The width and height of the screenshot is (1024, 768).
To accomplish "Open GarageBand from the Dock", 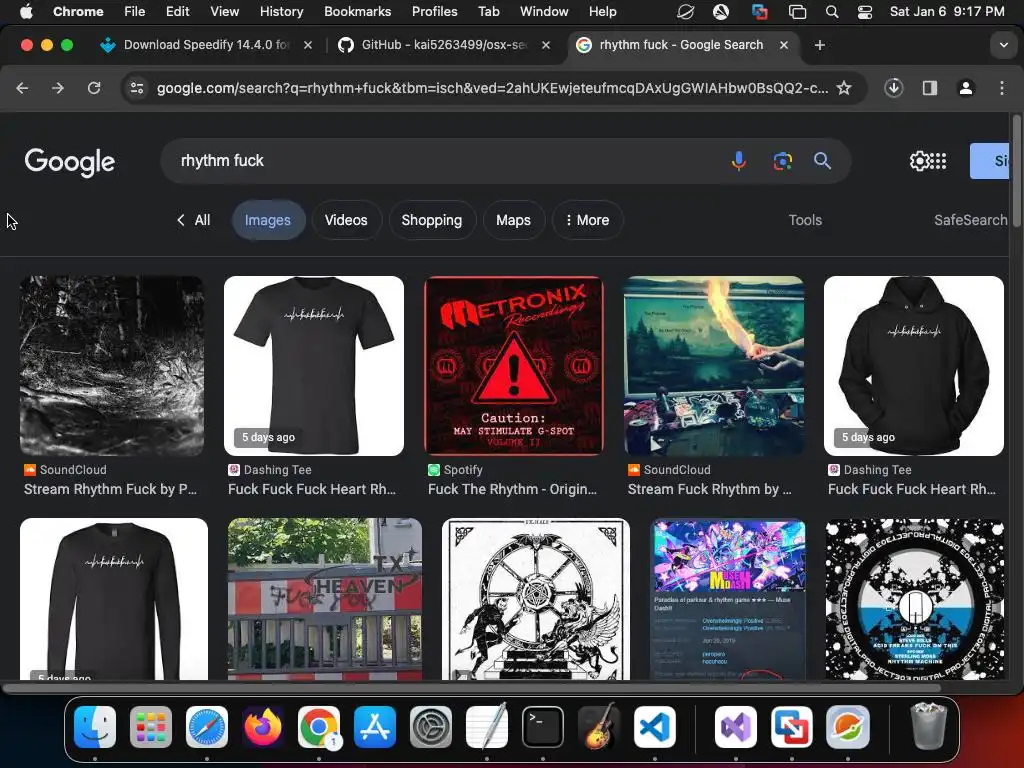I will point(599,727).
